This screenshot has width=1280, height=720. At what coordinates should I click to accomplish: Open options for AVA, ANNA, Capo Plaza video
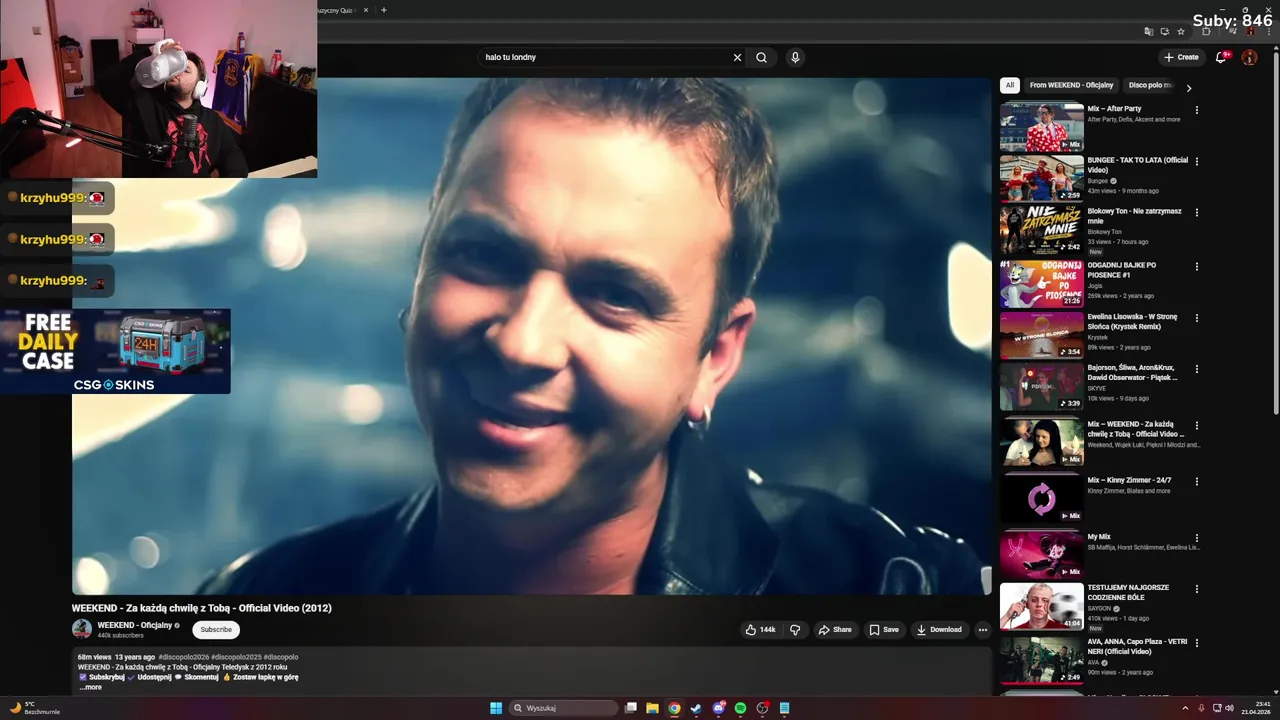[x=1197, y=643]
